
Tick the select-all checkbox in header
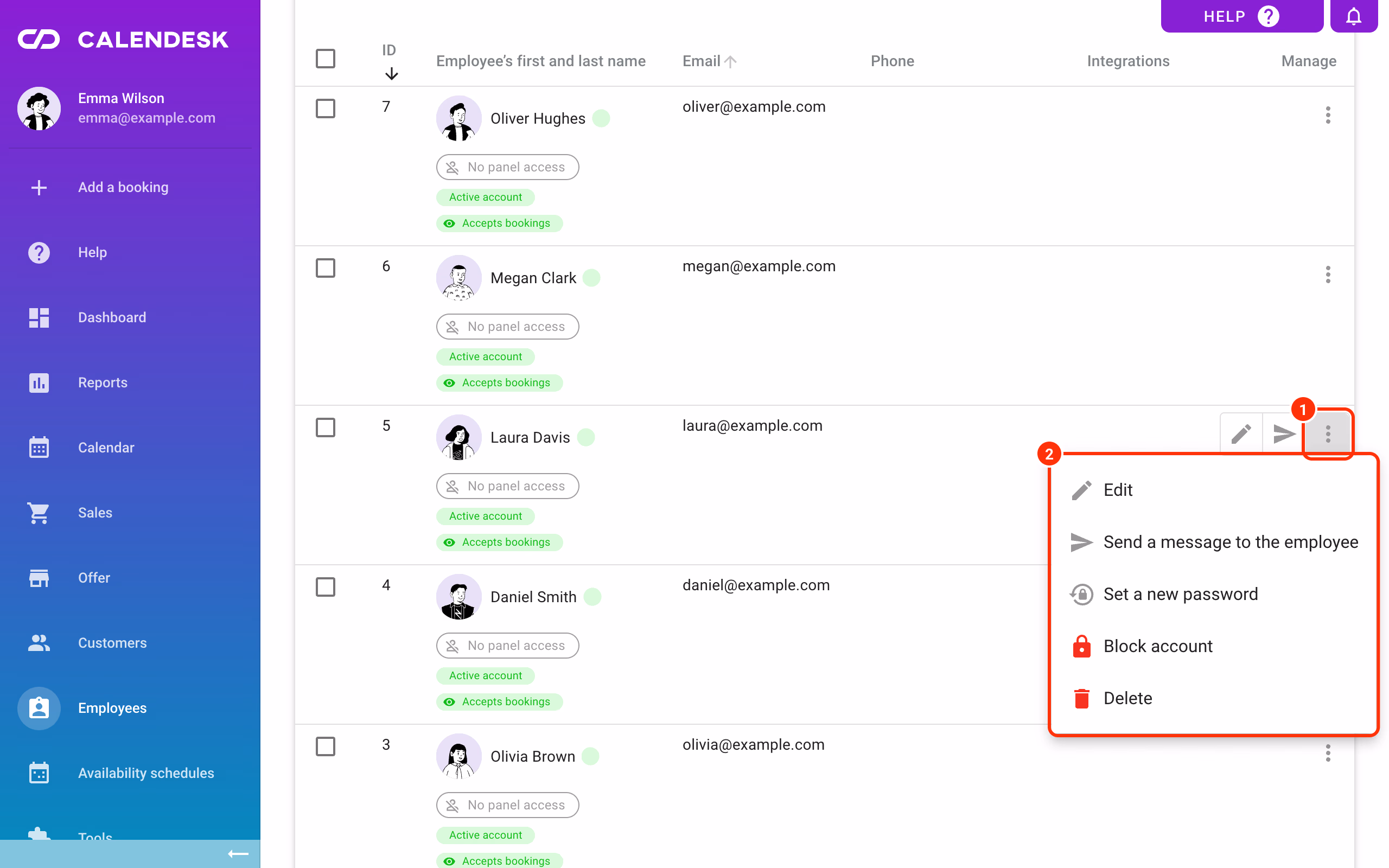pos(326,59)
